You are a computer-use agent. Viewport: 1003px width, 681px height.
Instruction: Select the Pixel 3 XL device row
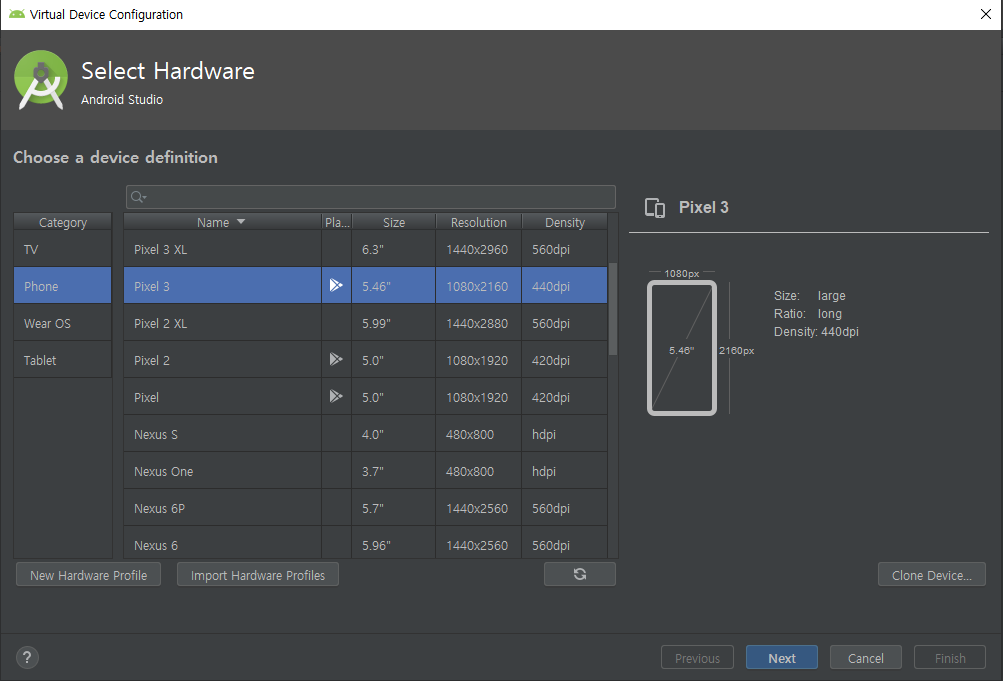tap(365, 249)
